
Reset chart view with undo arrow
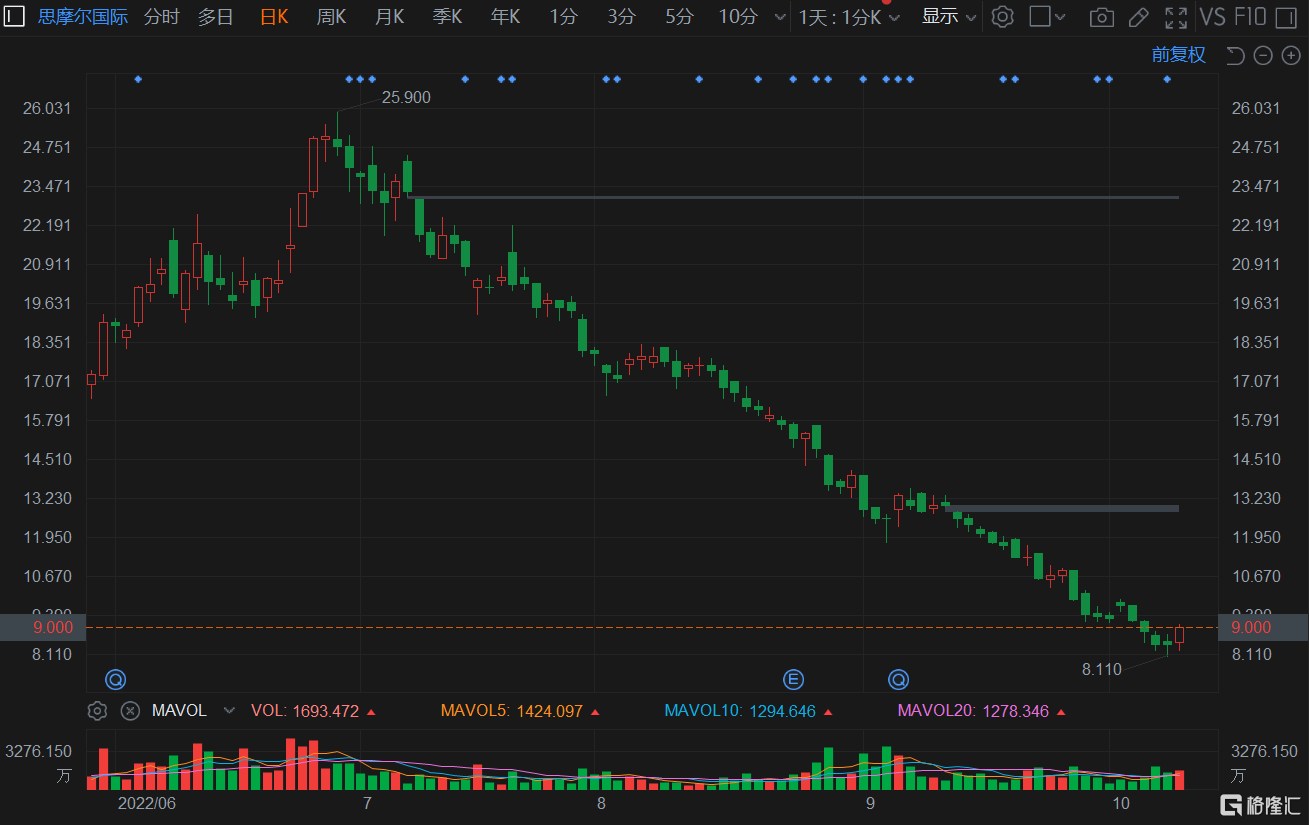[1235, 55]
